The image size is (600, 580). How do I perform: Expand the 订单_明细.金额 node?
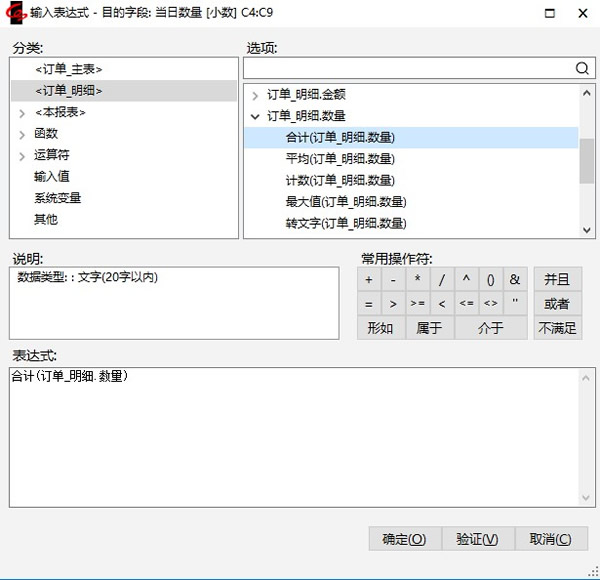click(255, 95)
